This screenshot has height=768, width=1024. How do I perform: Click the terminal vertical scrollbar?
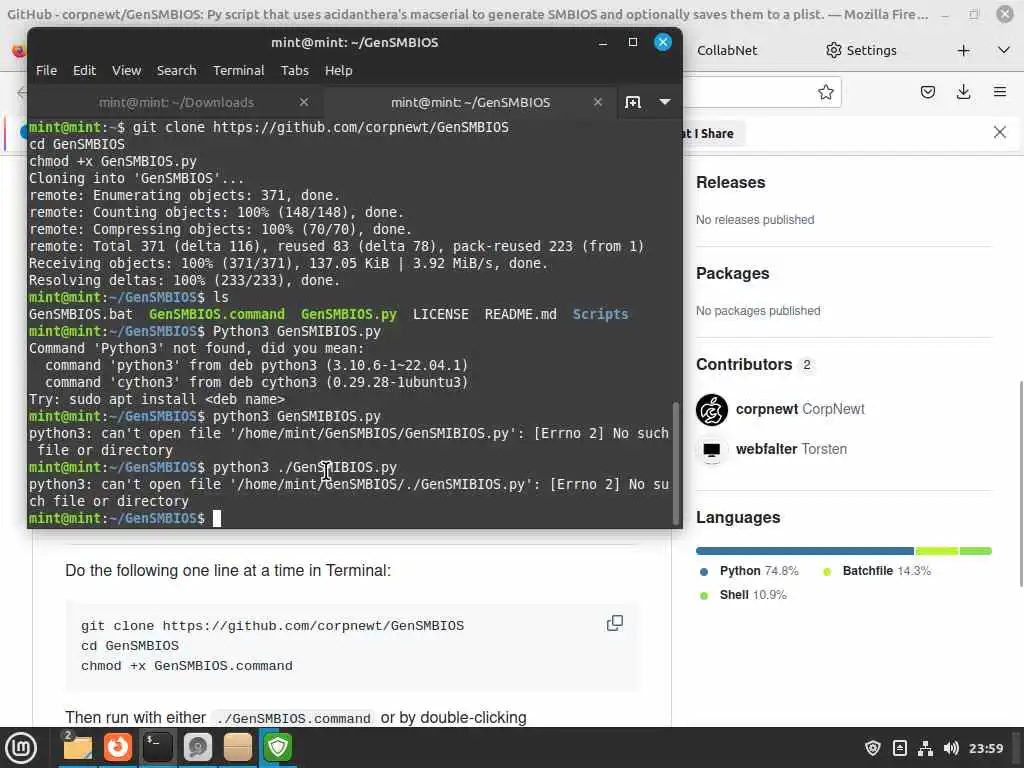pyautogui.click(x=676, y=461)
